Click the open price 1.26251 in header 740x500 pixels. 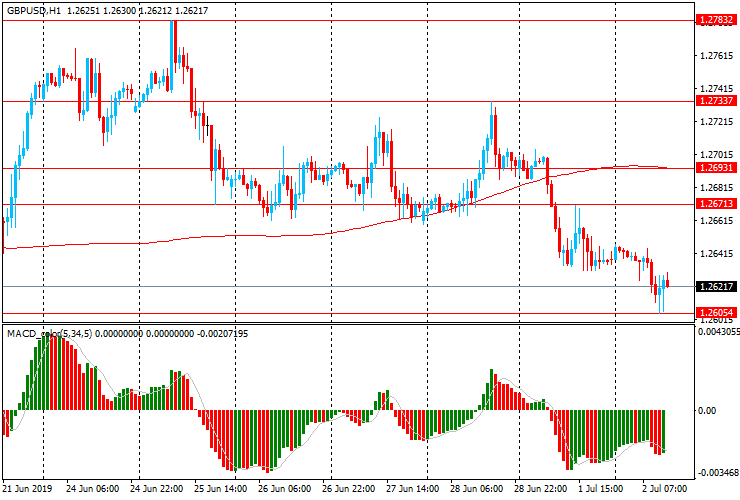[84, 10]
